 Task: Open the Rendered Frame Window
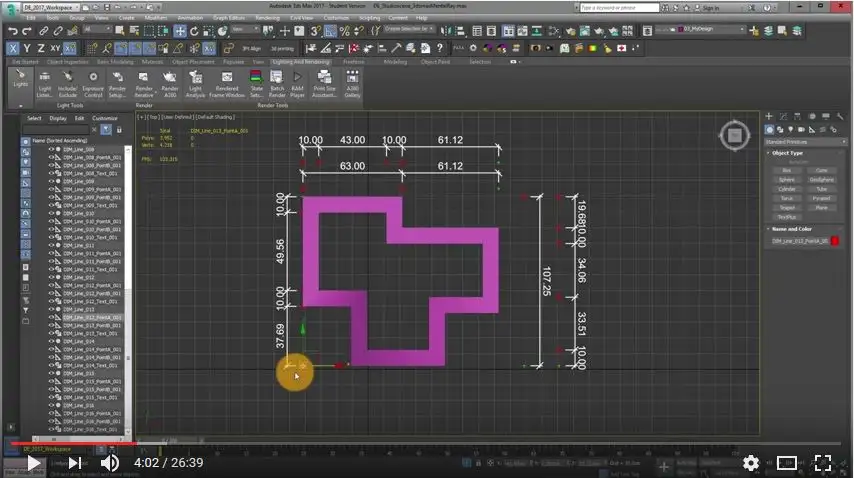click(x=227, y=84)
